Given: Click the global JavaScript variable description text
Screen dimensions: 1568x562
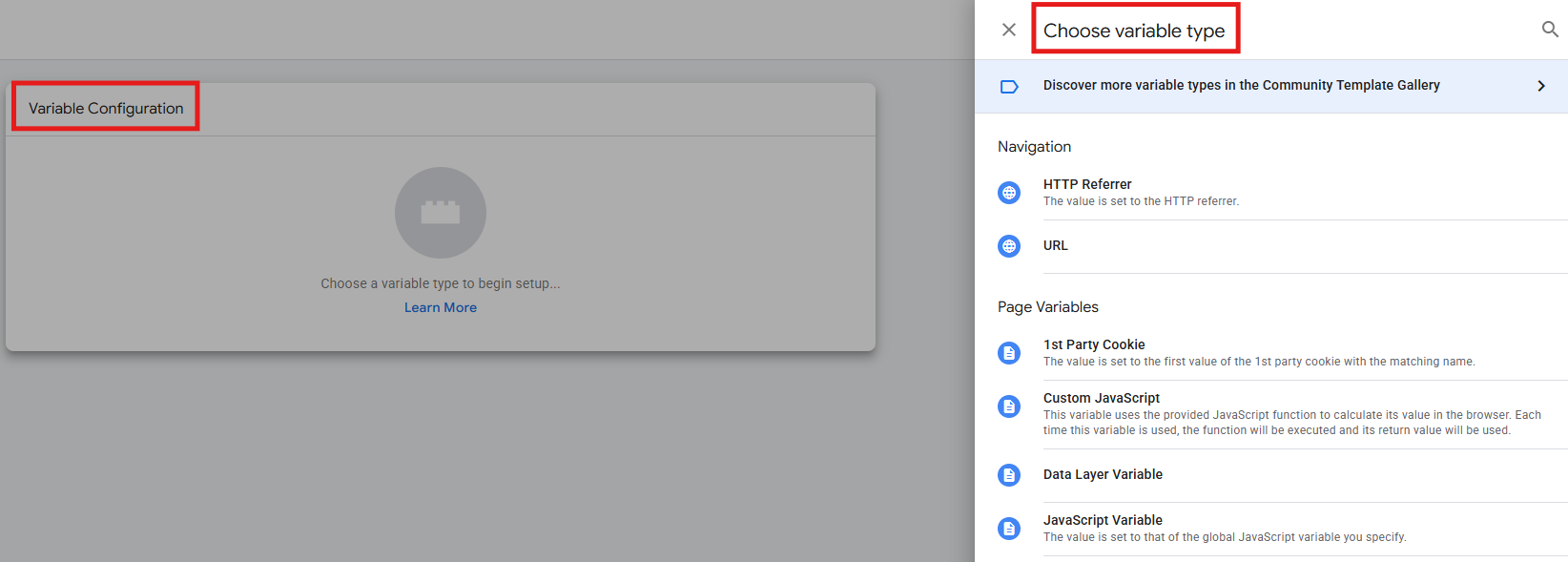Looking at the screenshot, I should pos(1225,537).
